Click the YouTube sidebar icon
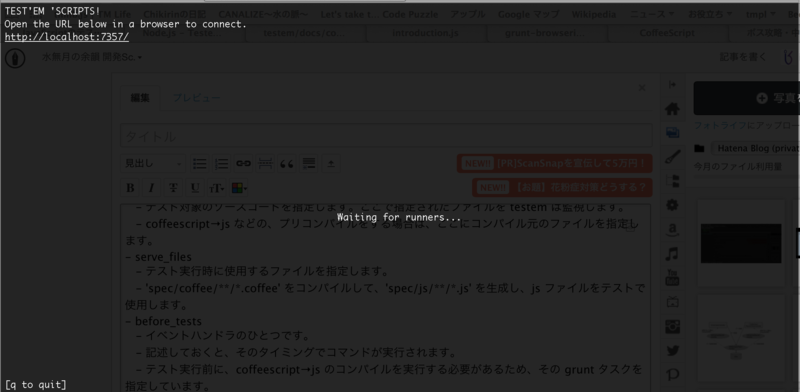800x392 pixels. point(672,278)
